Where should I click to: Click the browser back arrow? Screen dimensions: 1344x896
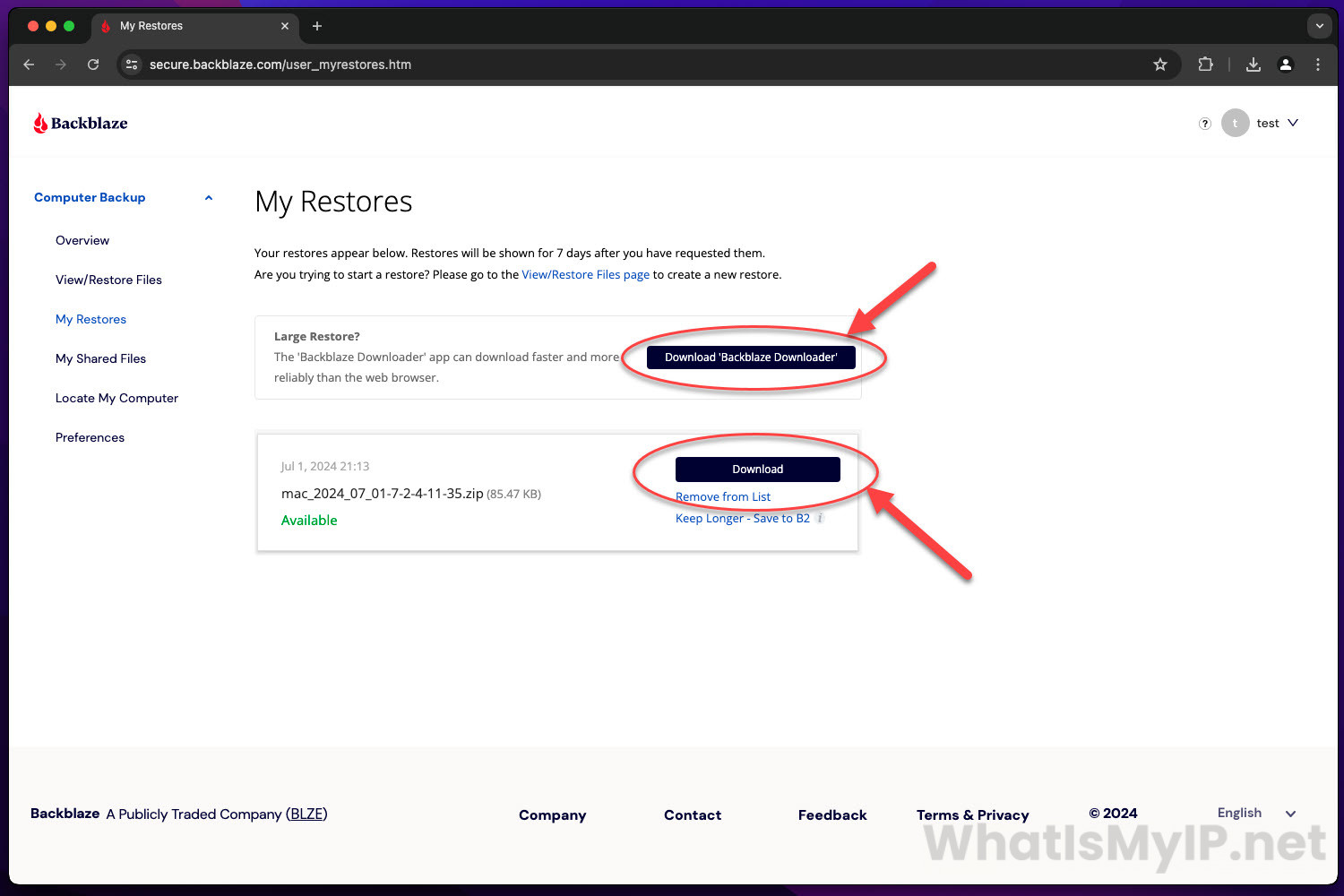29,65
